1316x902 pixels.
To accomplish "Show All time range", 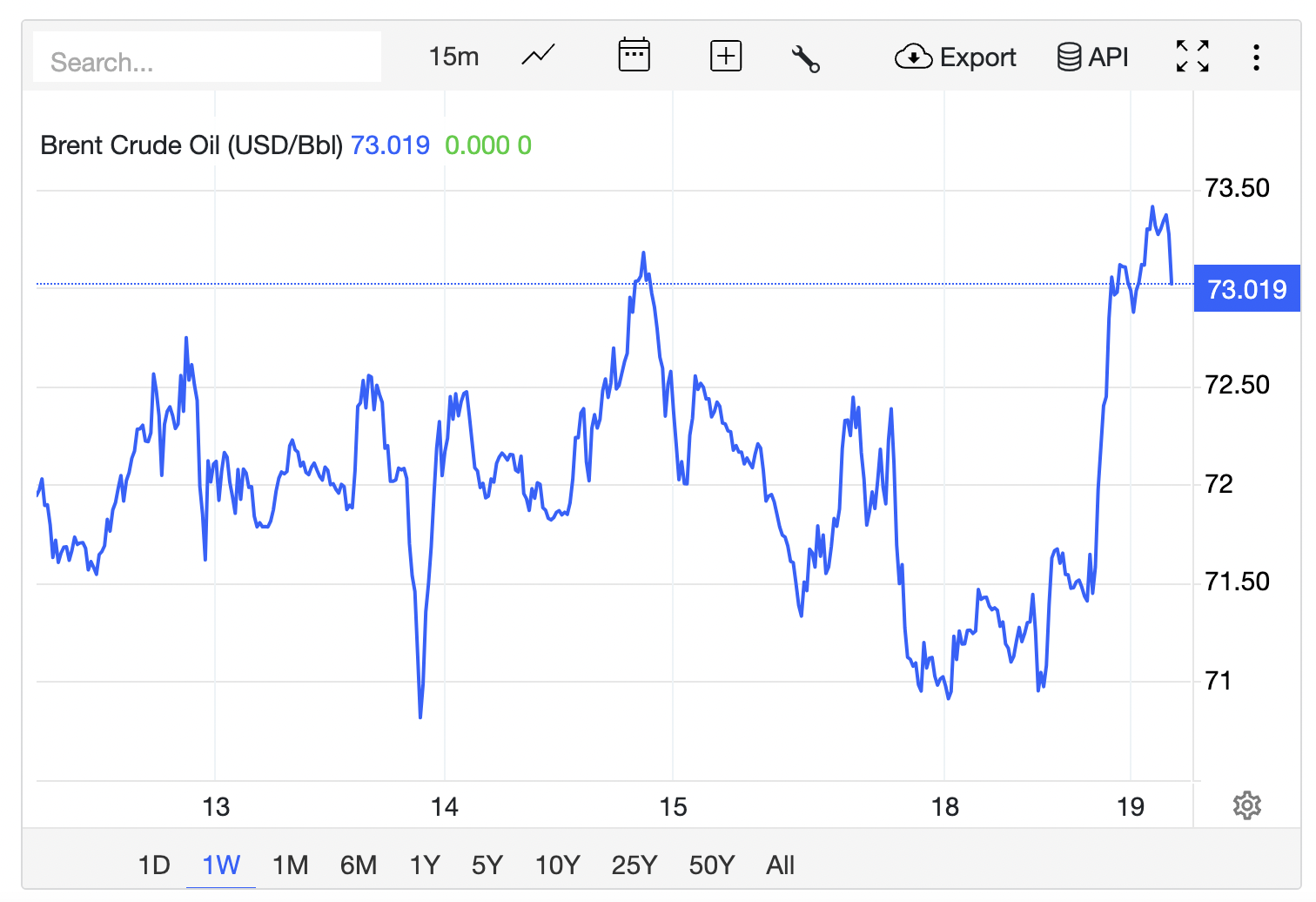I will [781, 865].
